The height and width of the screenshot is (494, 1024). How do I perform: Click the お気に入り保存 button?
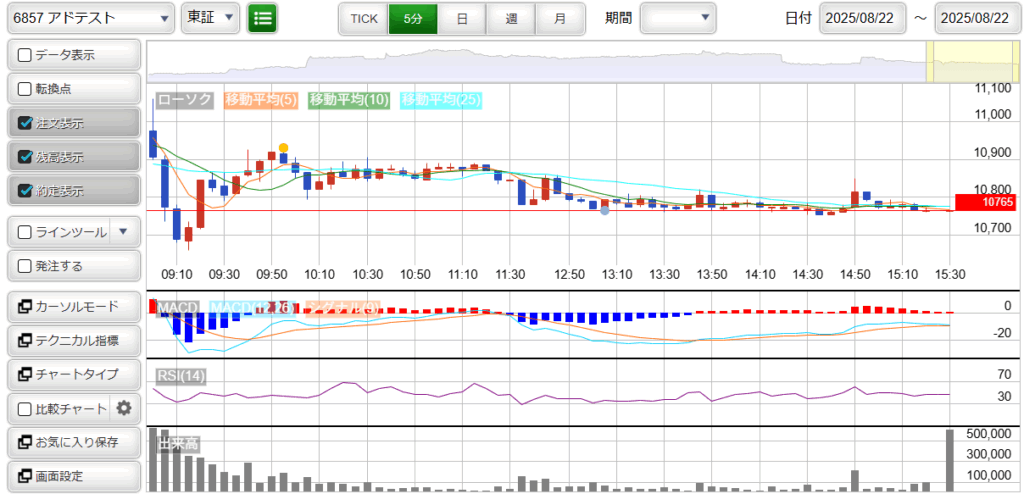(x=74, y=442)
